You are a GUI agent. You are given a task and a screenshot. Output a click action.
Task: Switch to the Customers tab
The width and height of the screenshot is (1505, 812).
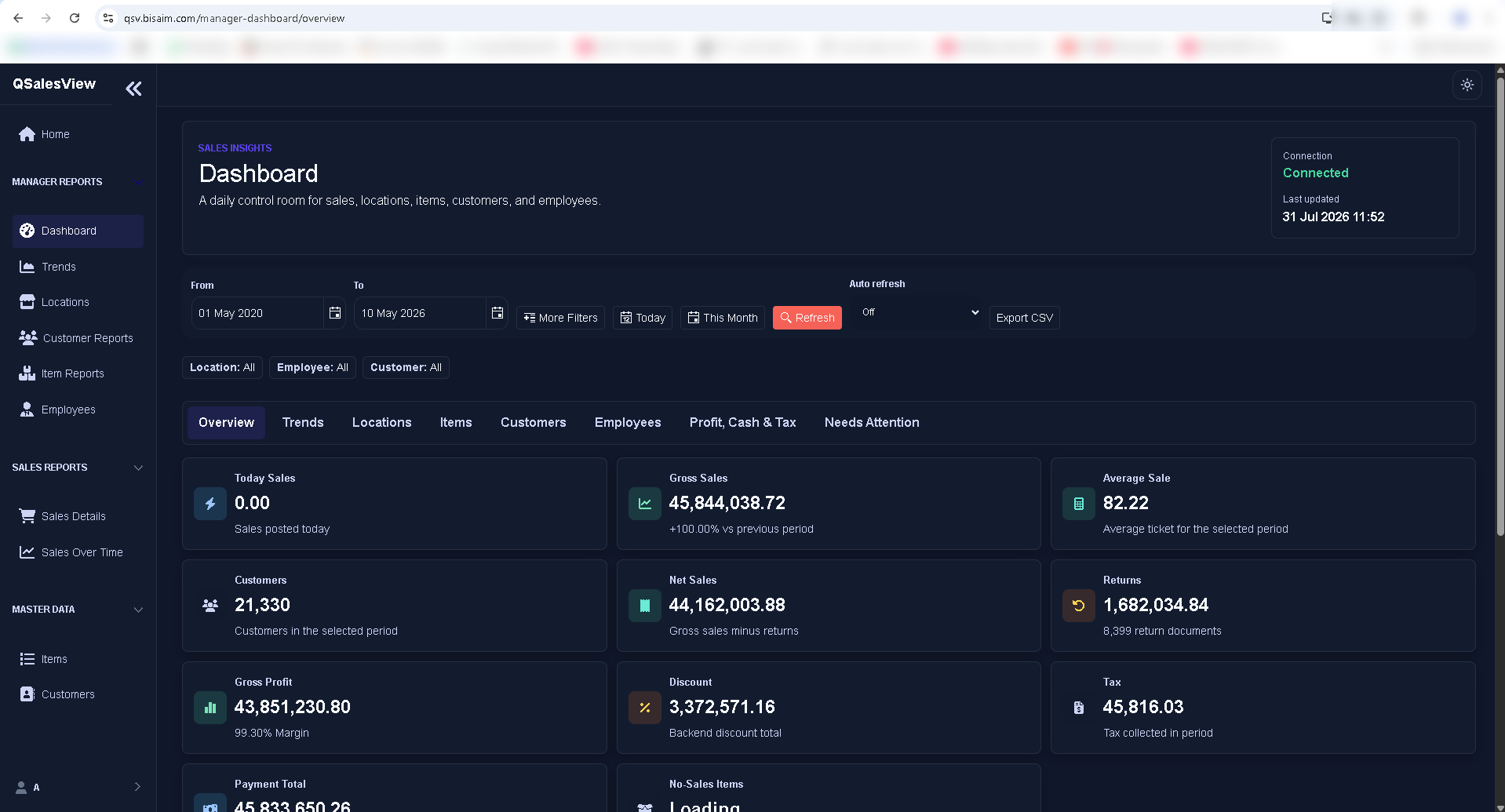pyautogui.click(x=533, y=423)
